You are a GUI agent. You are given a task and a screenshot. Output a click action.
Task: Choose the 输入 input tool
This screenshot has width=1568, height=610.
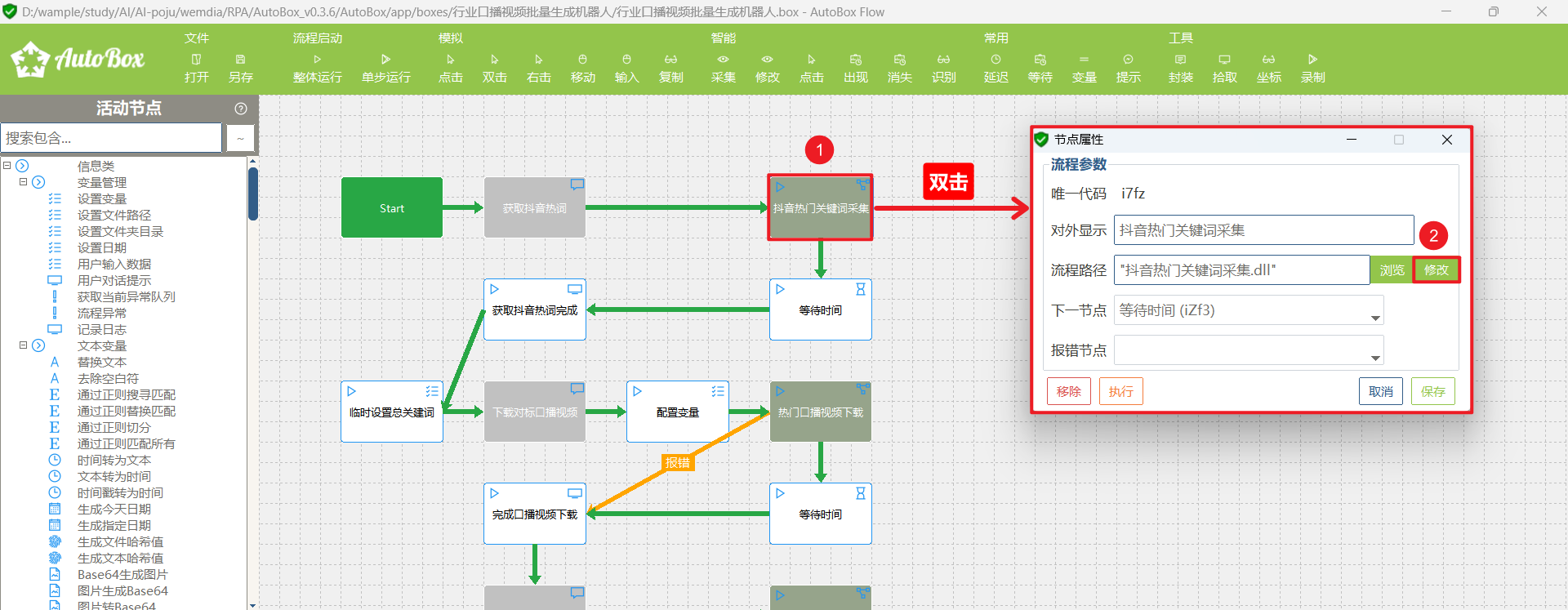626,68
